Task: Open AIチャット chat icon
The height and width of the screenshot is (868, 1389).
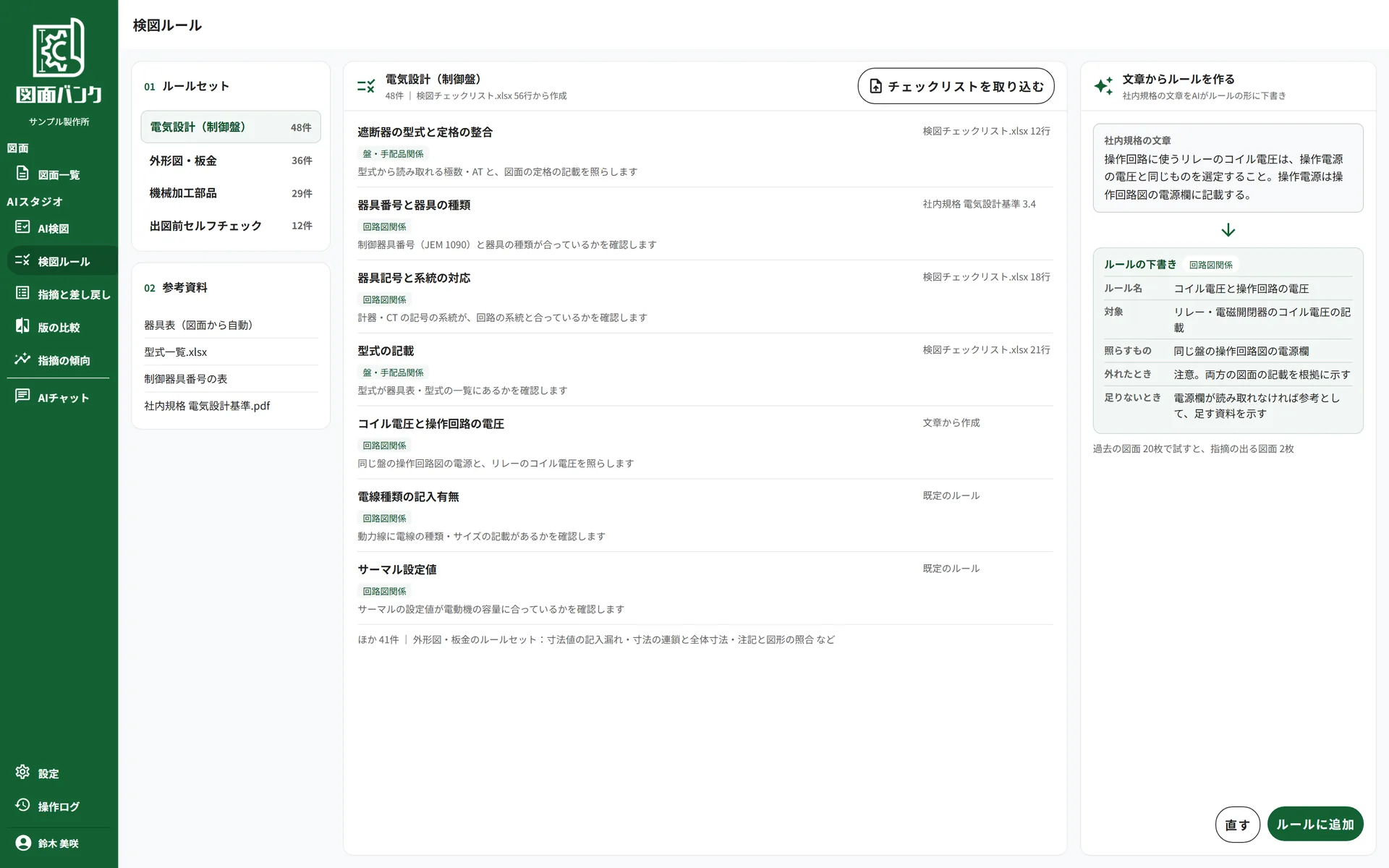Action: (x=22, y=396)
